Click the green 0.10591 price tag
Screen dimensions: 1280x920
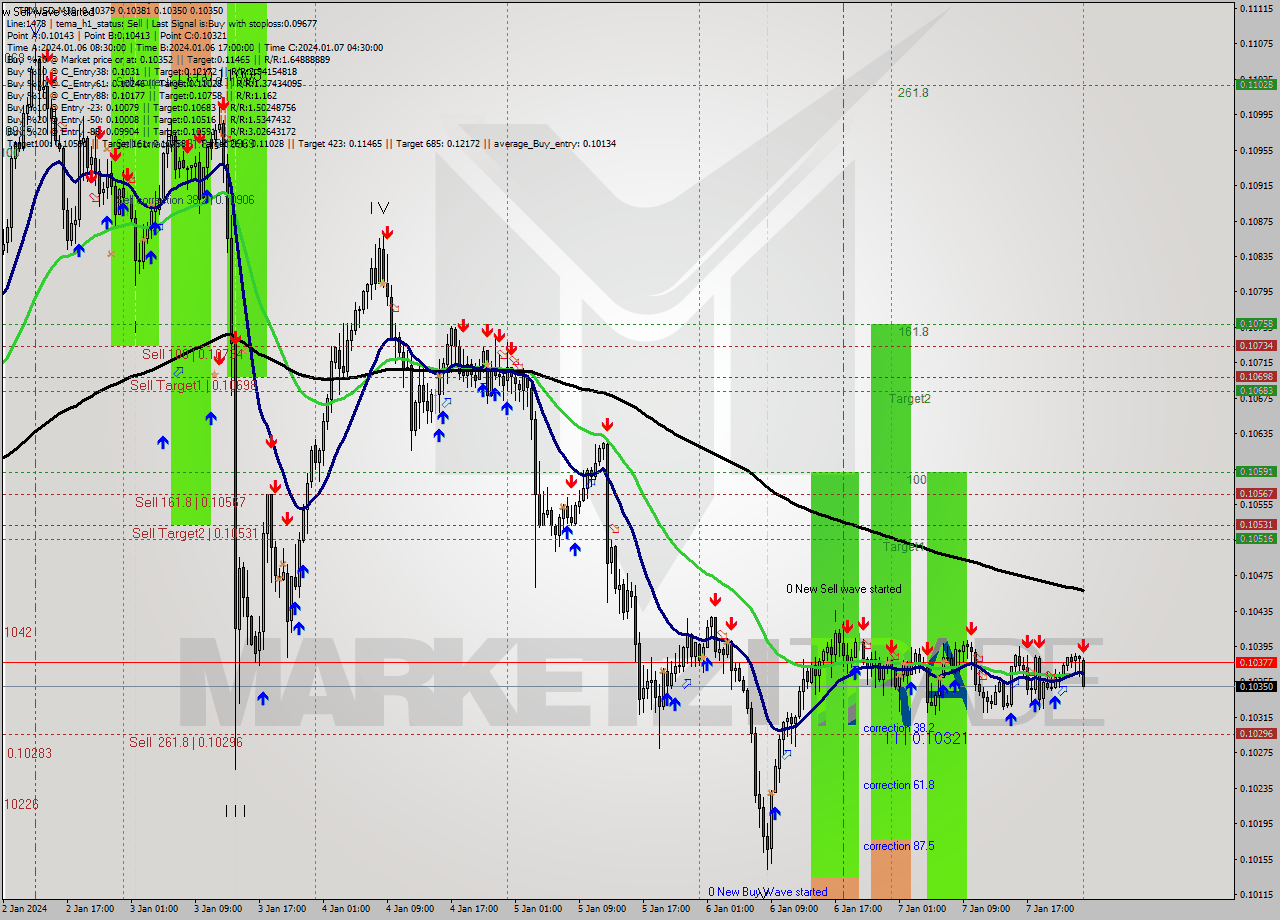coord(1256,471)
